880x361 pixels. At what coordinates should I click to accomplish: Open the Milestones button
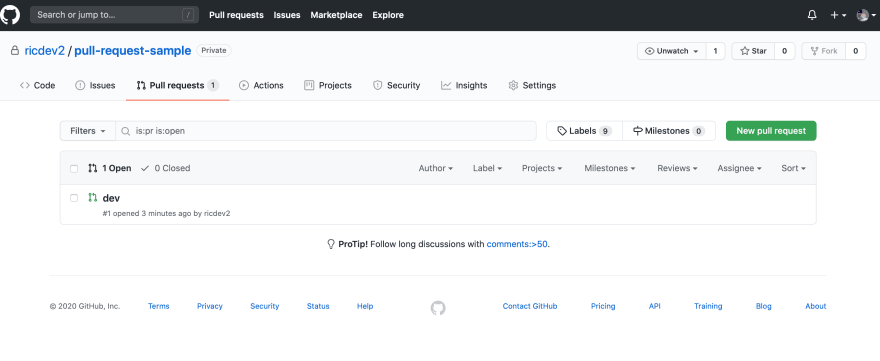(x=669, y=131)
